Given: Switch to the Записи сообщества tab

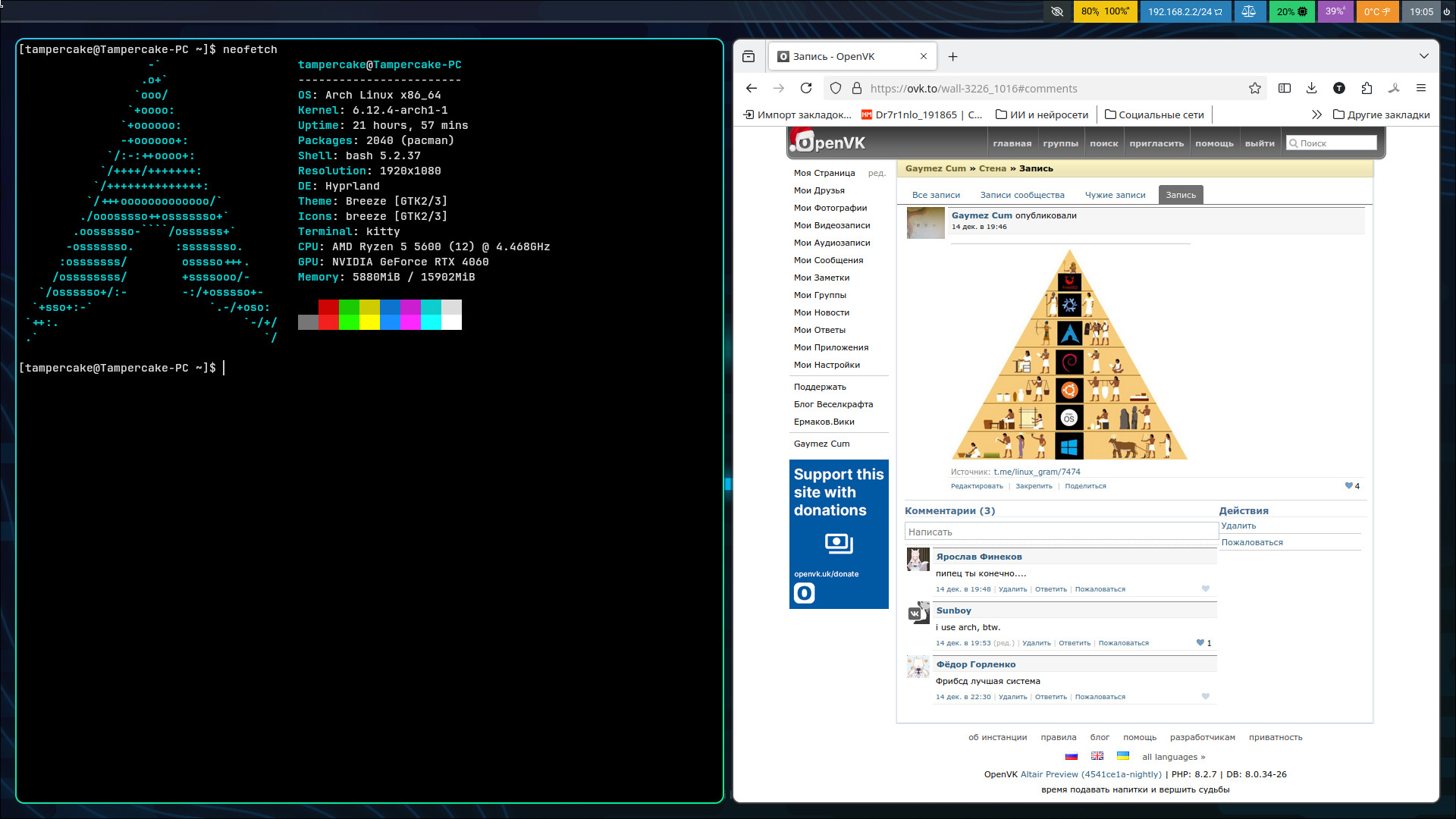Looking at the screenshot, I should click(x=1021, y=195).
